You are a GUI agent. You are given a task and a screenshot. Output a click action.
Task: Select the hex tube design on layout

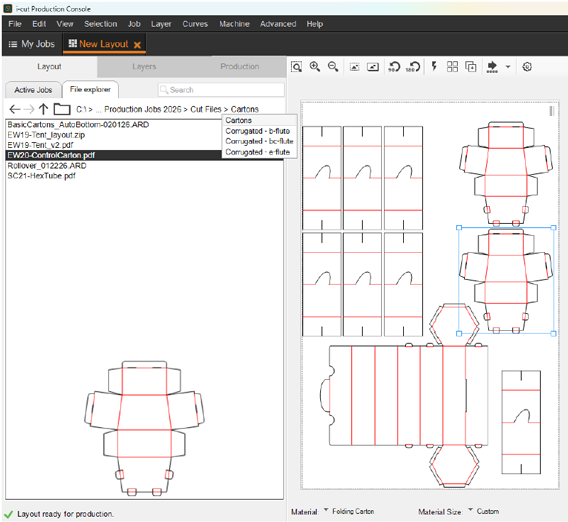coord(405,396)
